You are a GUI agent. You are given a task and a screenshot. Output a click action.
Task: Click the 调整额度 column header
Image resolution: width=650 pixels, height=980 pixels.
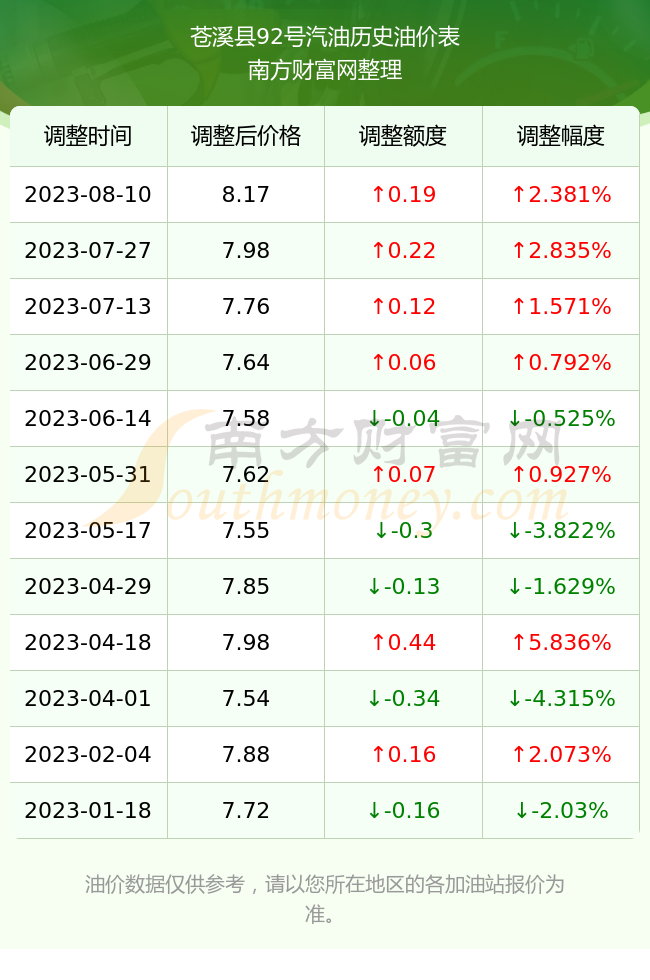click(403, 136)
